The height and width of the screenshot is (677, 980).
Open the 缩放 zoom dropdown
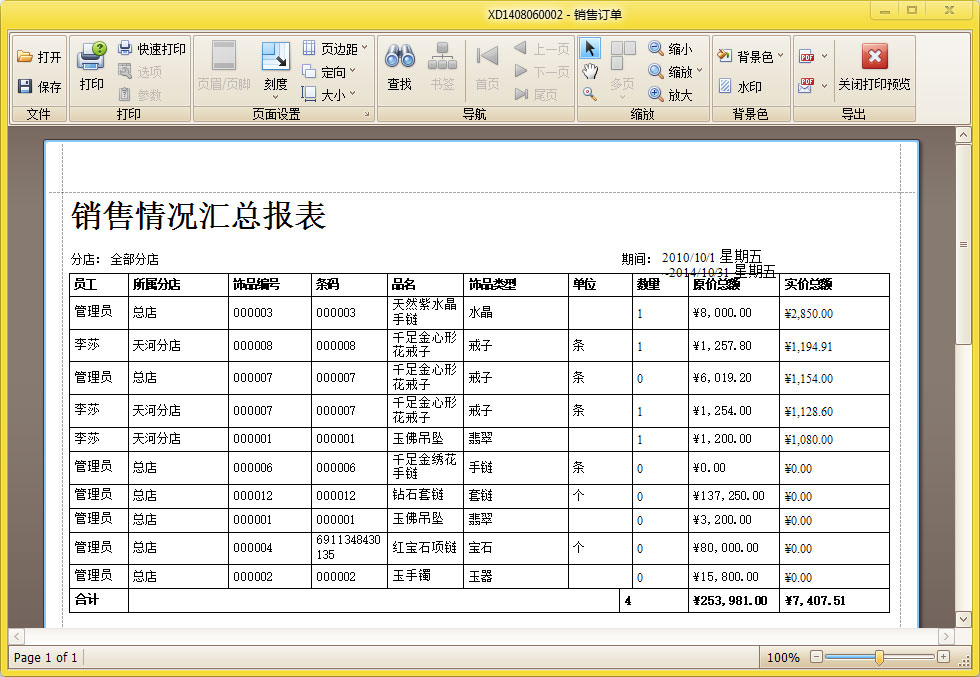tap(676, 72)
